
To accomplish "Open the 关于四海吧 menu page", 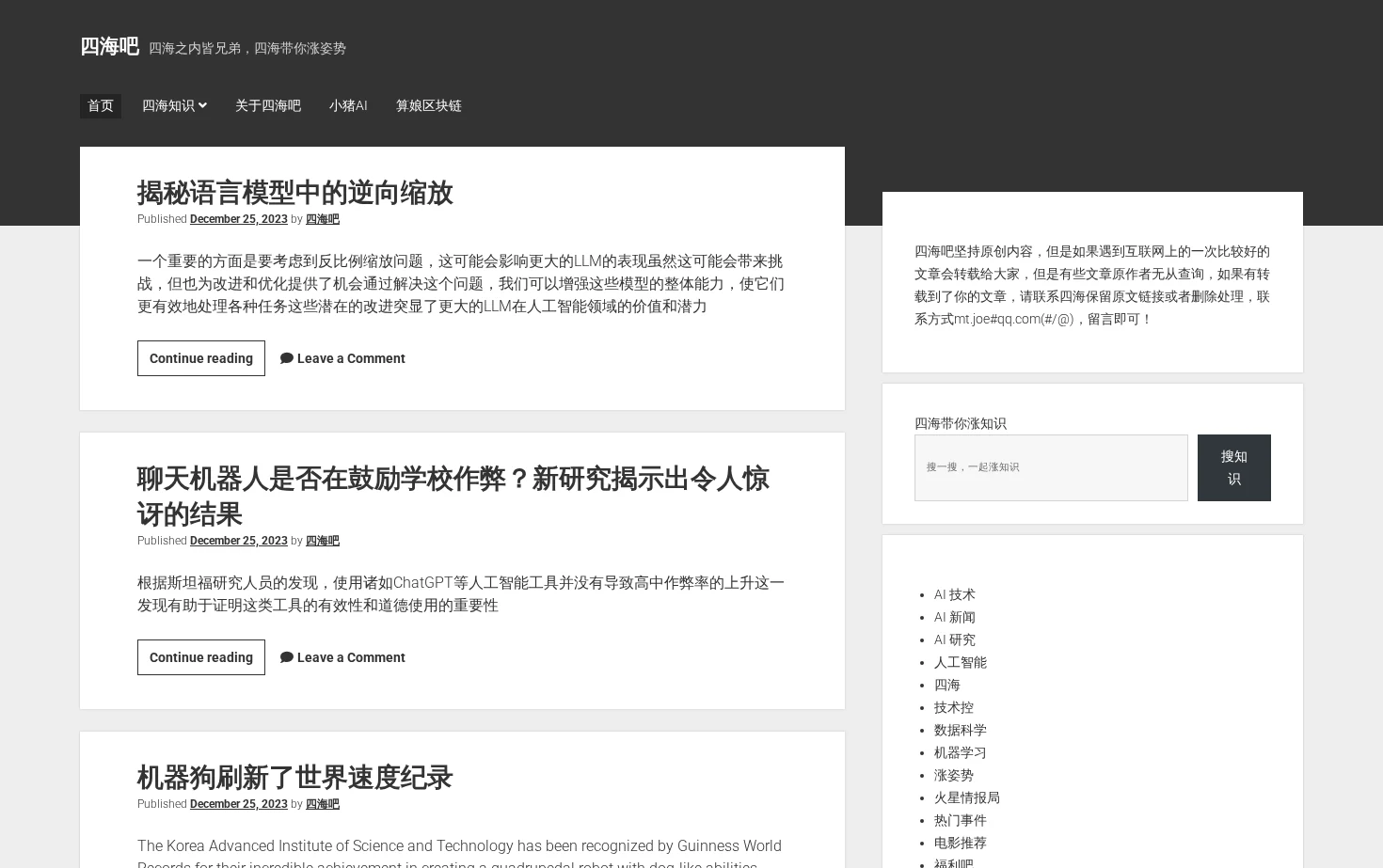I will [x=268, y=105].
